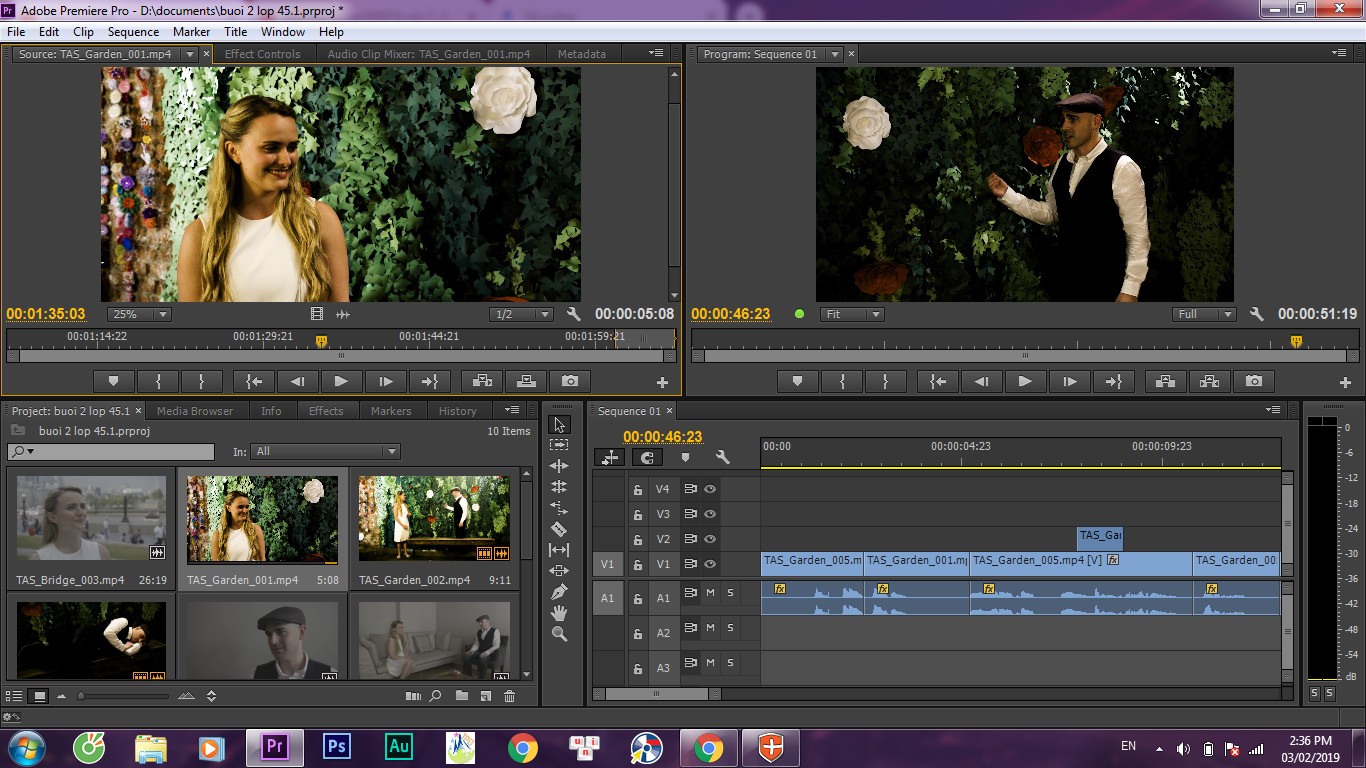Open the Fit zoom dropdown in Program monitor

coord(852,314)
